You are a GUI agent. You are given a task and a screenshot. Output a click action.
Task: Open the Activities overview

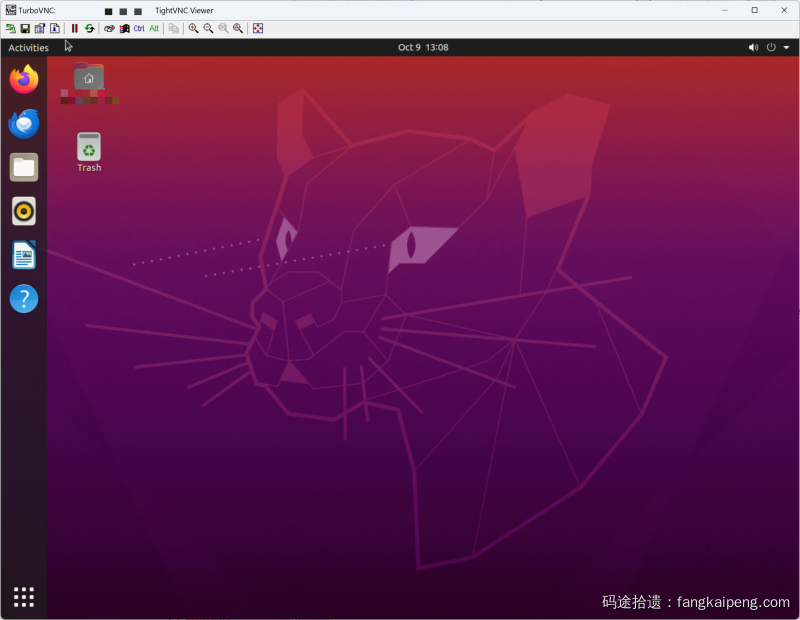coord(28,47)
